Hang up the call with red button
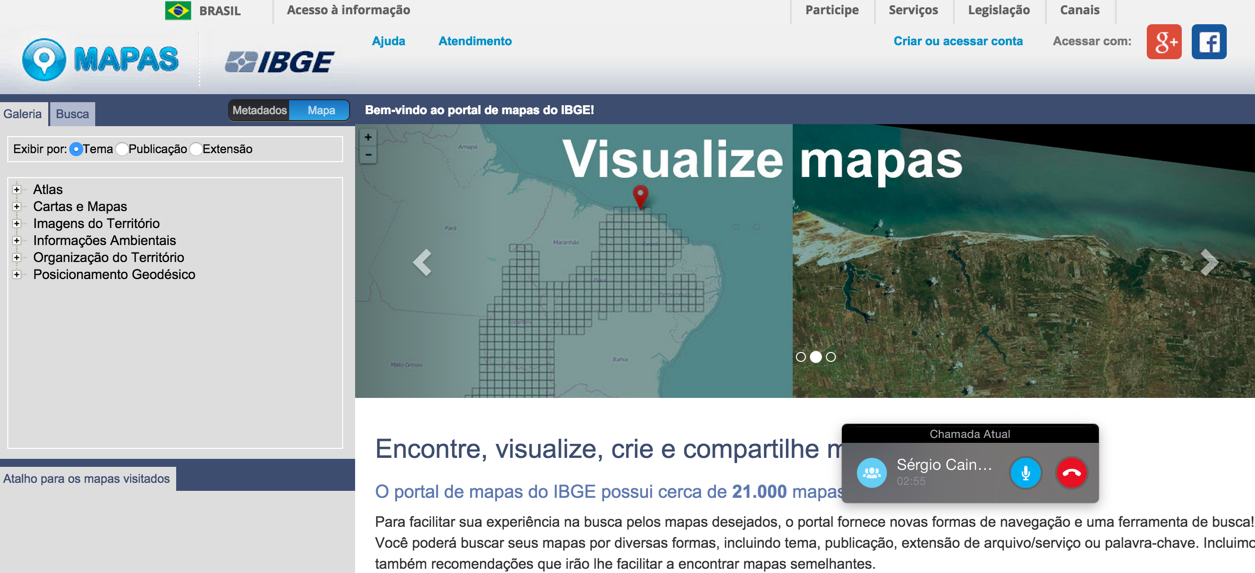 click(x=1071, y=473)
